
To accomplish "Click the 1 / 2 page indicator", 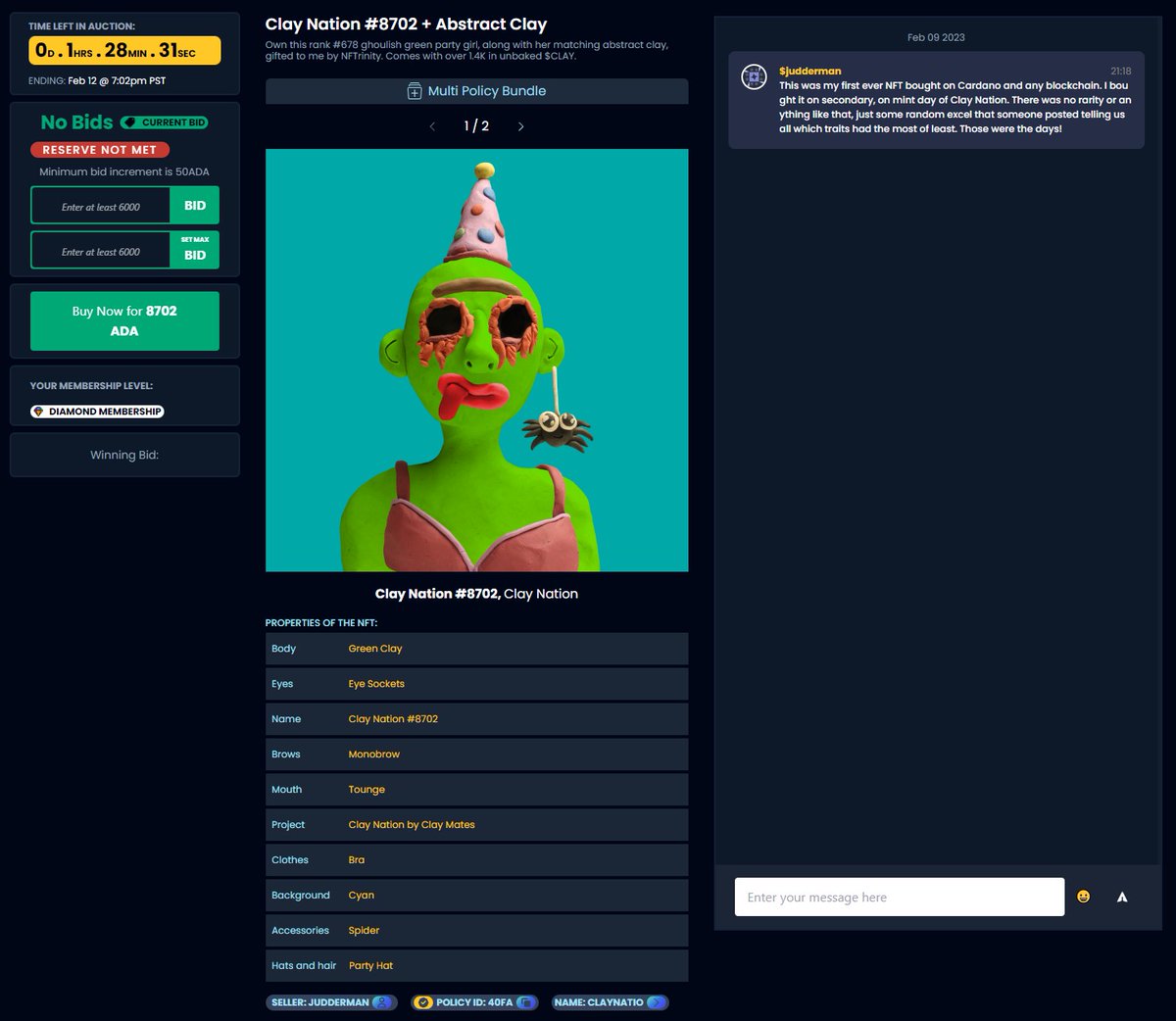I will [x=476, y=126].
